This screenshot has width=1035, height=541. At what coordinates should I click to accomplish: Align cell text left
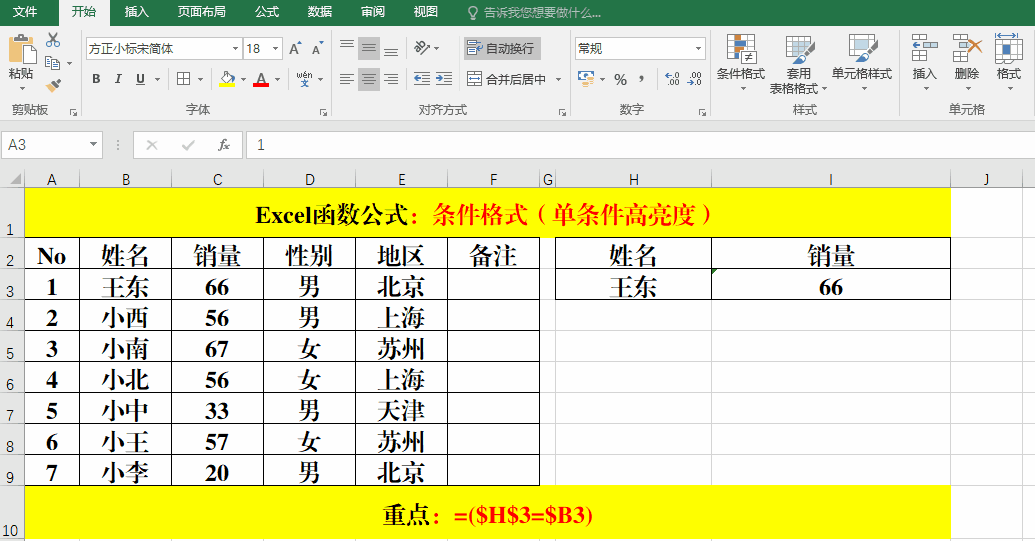(347, 79)
